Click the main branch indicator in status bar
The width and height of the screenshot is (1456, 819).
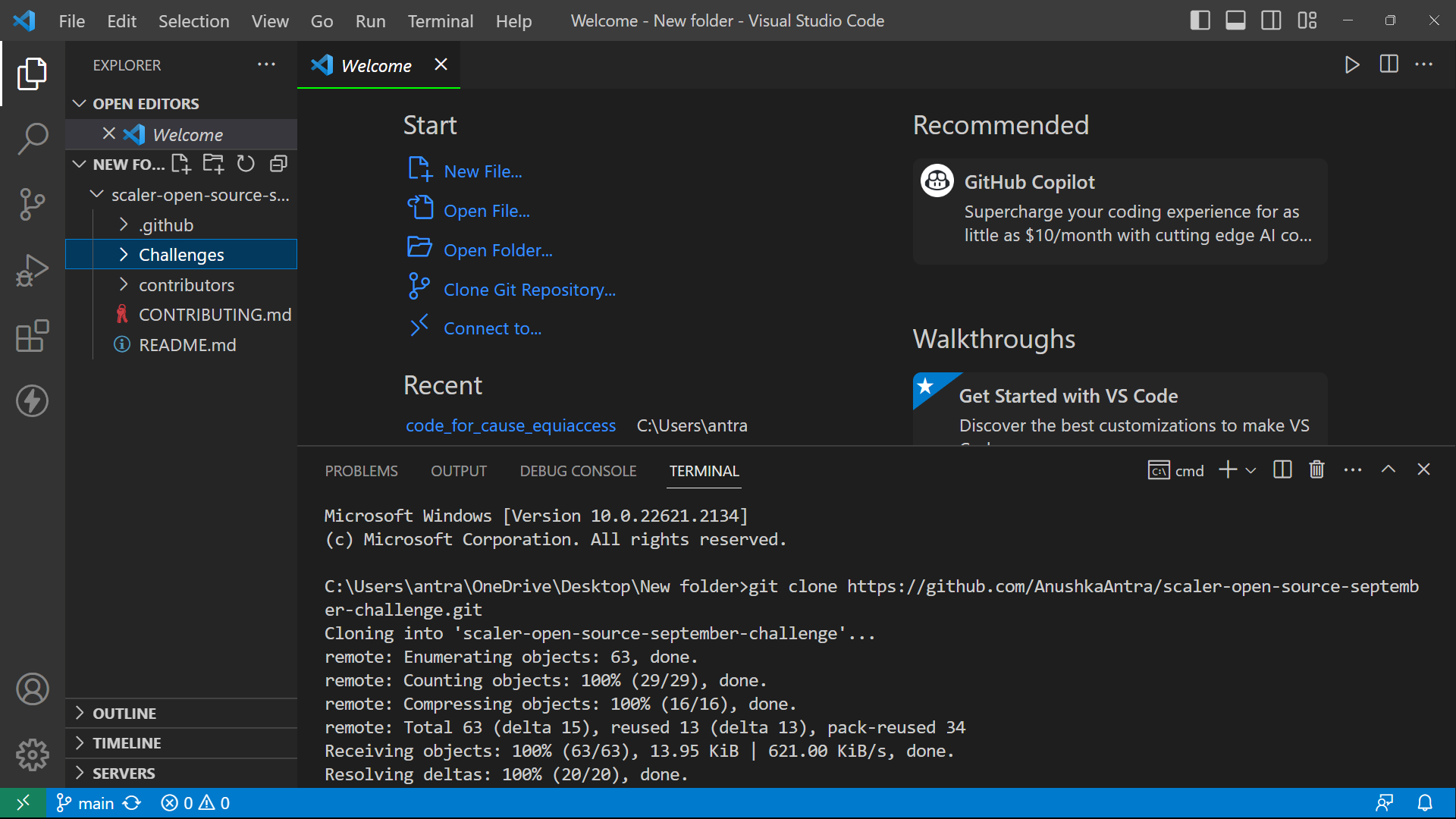(x=84, y=802)
